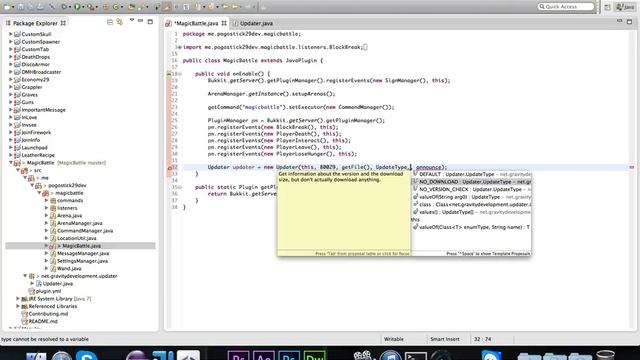Choose NO_DOWNLOAD proposal in autocomplete
Screen dimensions: 640x360
tap(472, 182)
